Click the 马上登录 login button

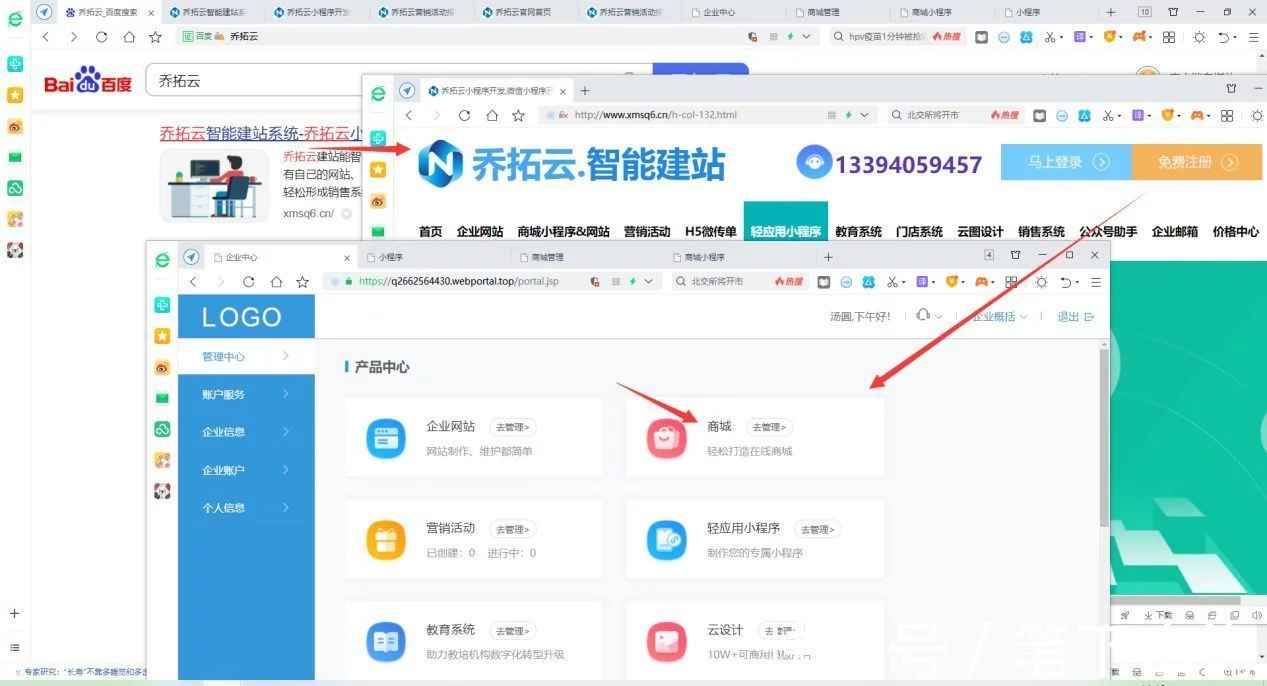[x=1066, y=162]
